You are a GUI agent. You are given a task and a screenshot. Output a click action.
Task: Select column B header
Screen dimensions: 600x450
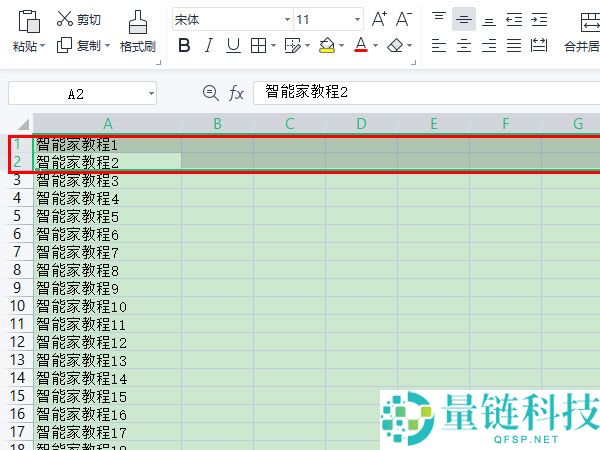217,124
